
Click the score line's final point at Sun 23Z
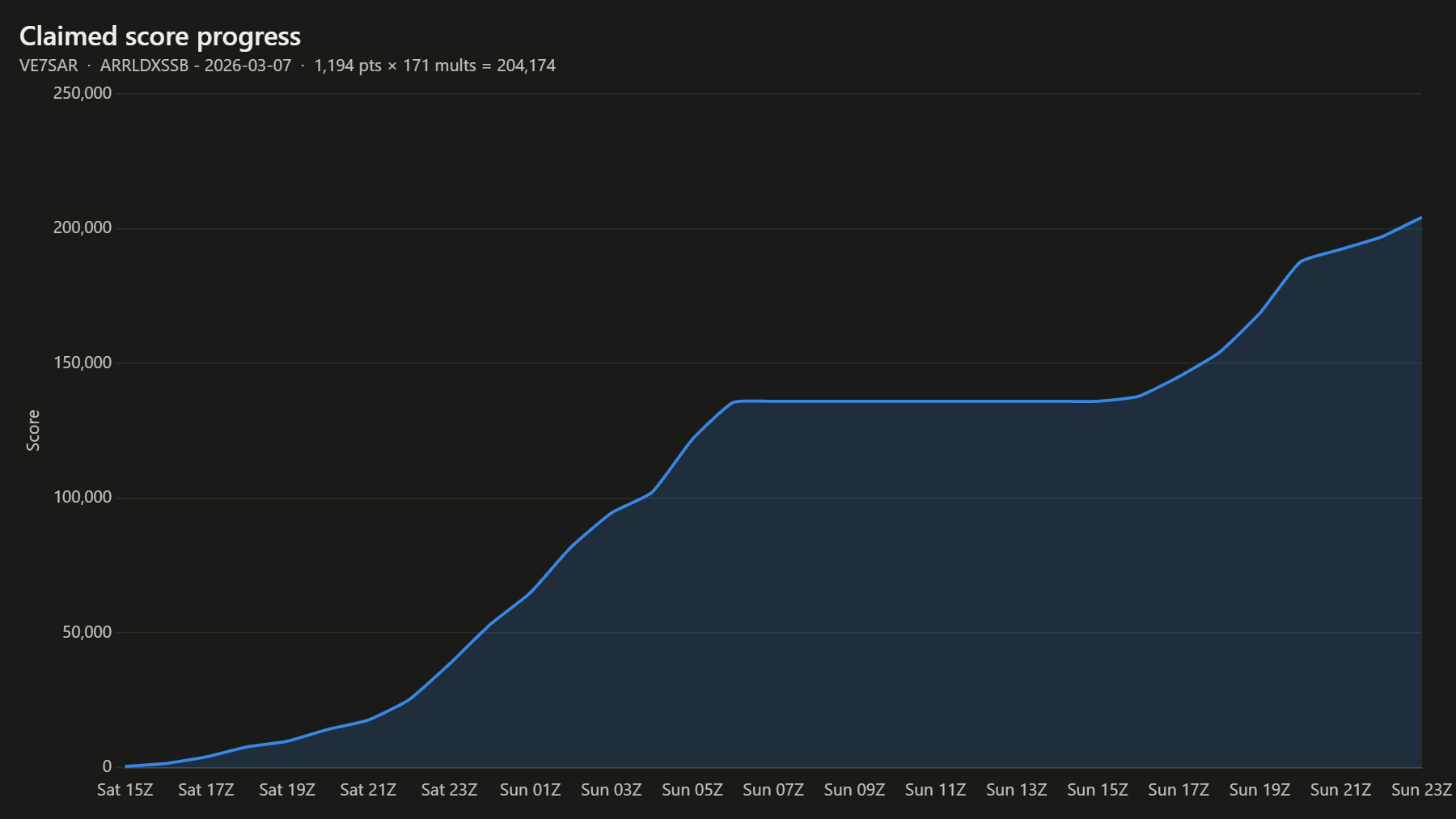click(x=1420, y=218)
